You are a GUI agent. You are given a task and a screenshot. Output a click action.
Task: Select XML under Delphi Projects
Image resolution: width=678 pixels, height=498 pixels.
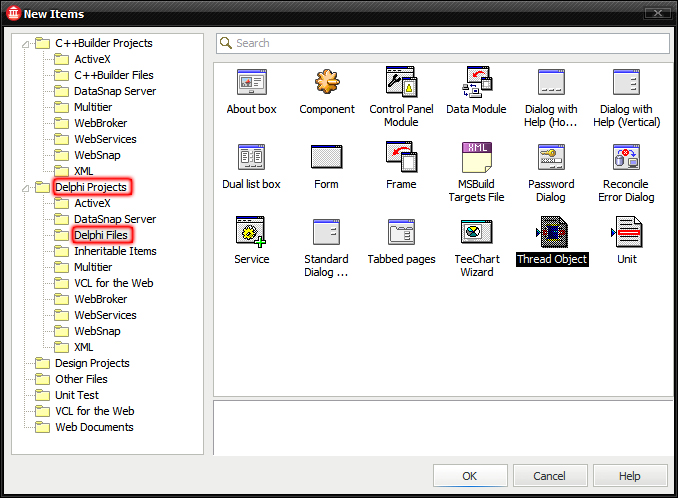[x=83, y=347]
